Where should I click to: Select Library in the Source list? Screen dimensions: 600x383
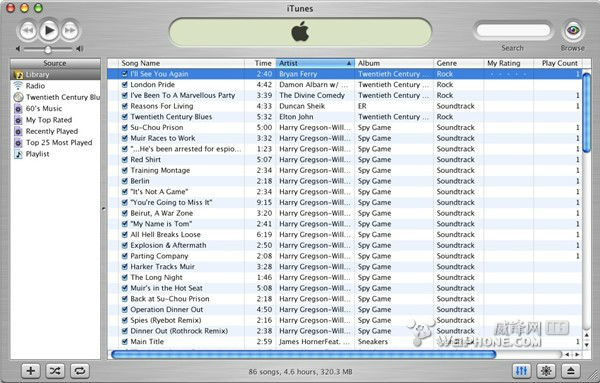pos(55,74)
